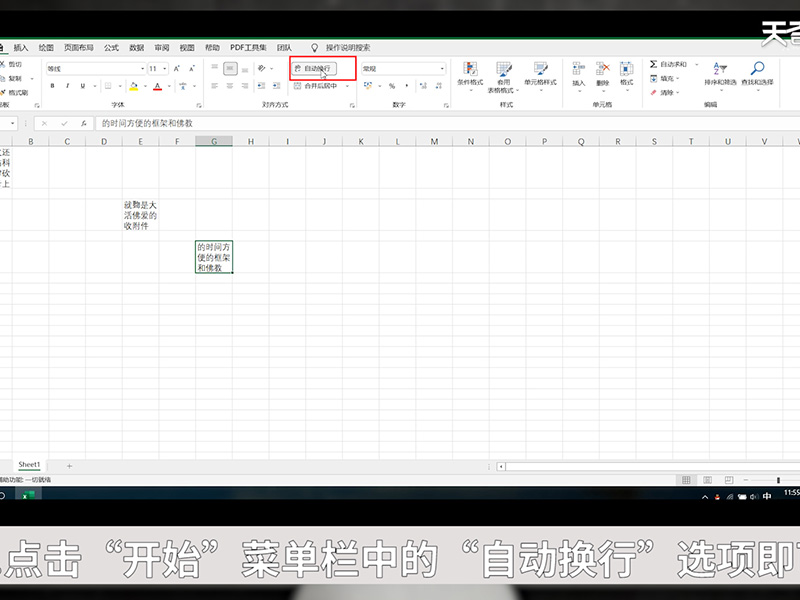Open the font name combo box
Viewport: 800px width, 600px height.
pos(95,68)
